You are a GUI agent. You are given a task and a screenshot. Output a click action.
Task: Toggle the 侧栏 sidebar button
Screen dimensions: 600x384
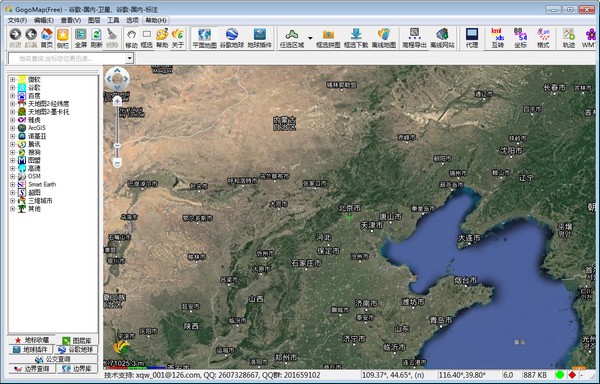[x=62, y=38]
